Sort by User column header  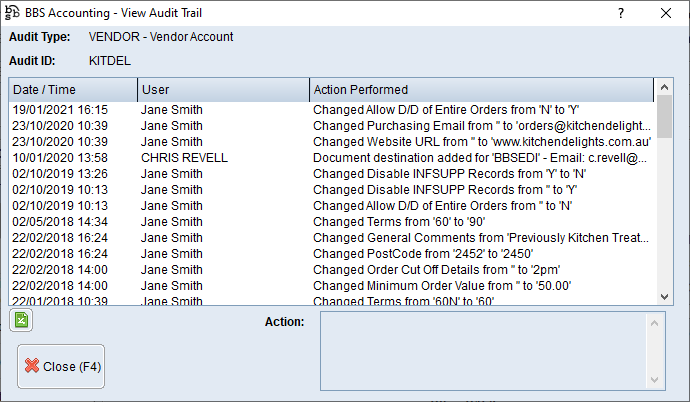coord(221,90)
